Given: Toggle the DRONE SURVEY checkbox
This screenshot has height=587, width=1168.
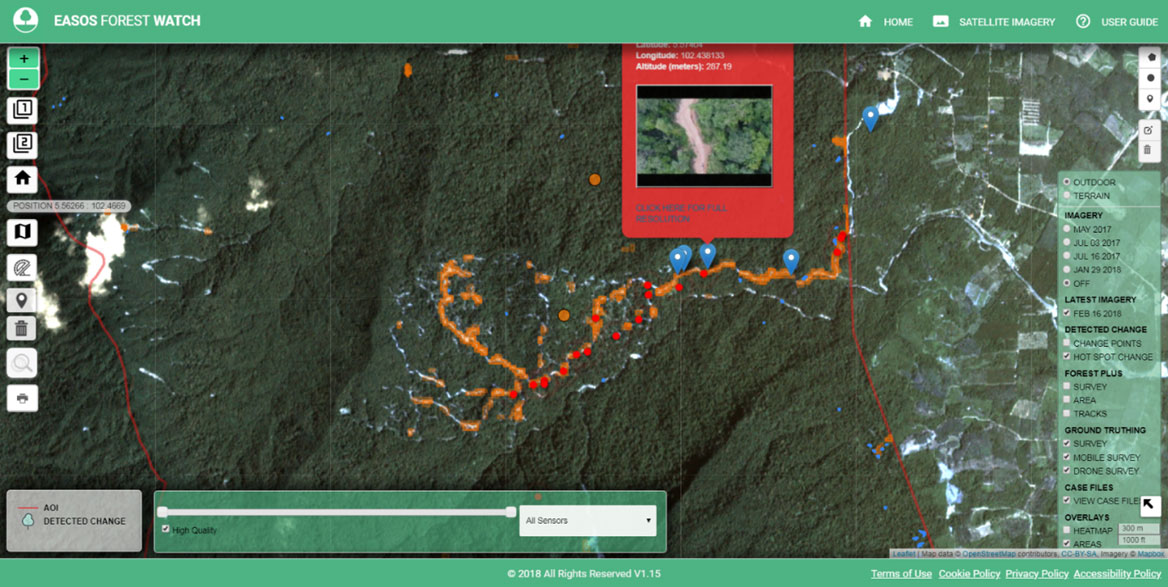Looking at the screenshot, I should (x=1067, y=471).
